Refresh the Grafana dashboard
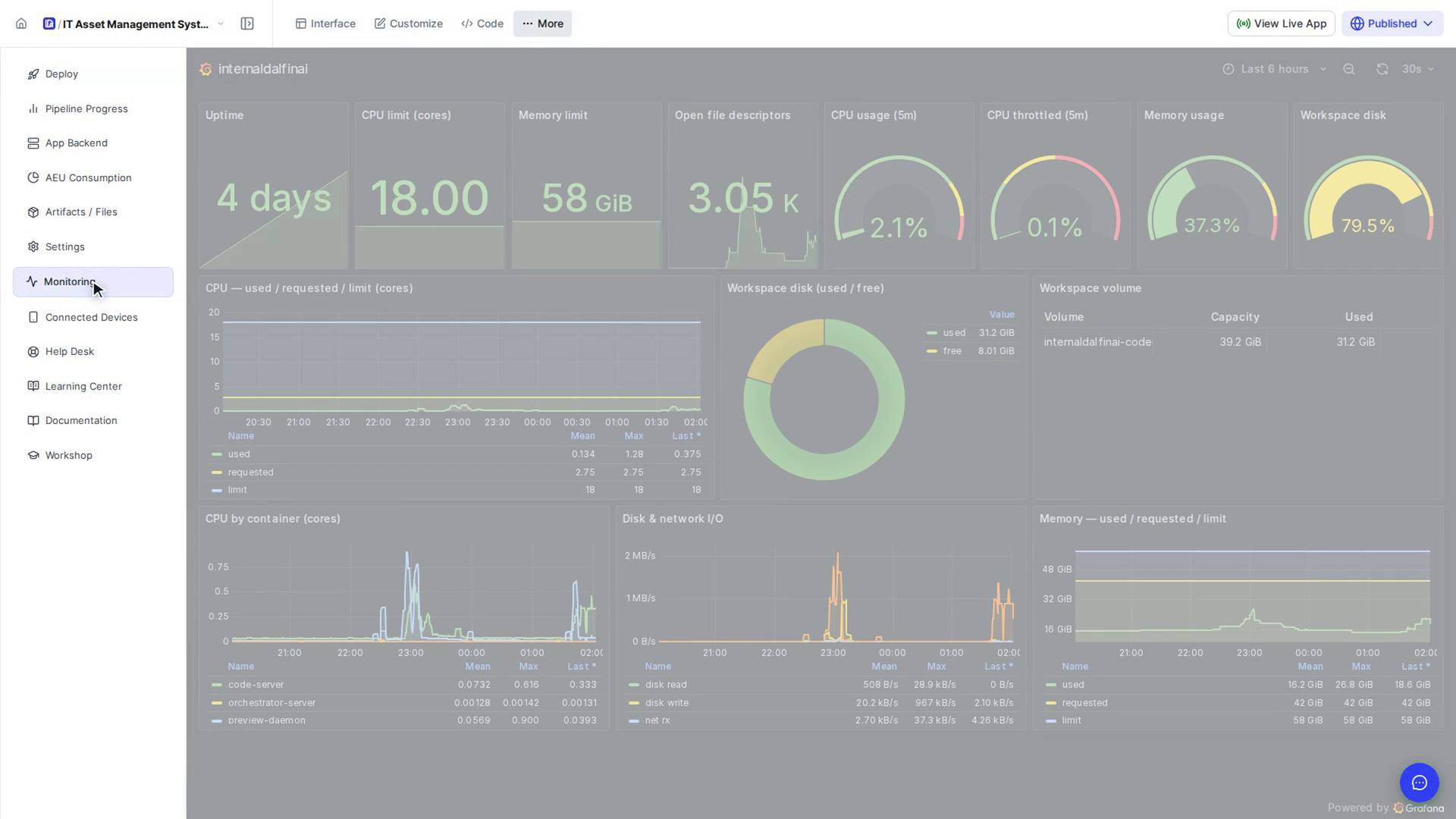Image resolution: width=1456 pixels, height=819 pixels. click(x=1382, y=69)
